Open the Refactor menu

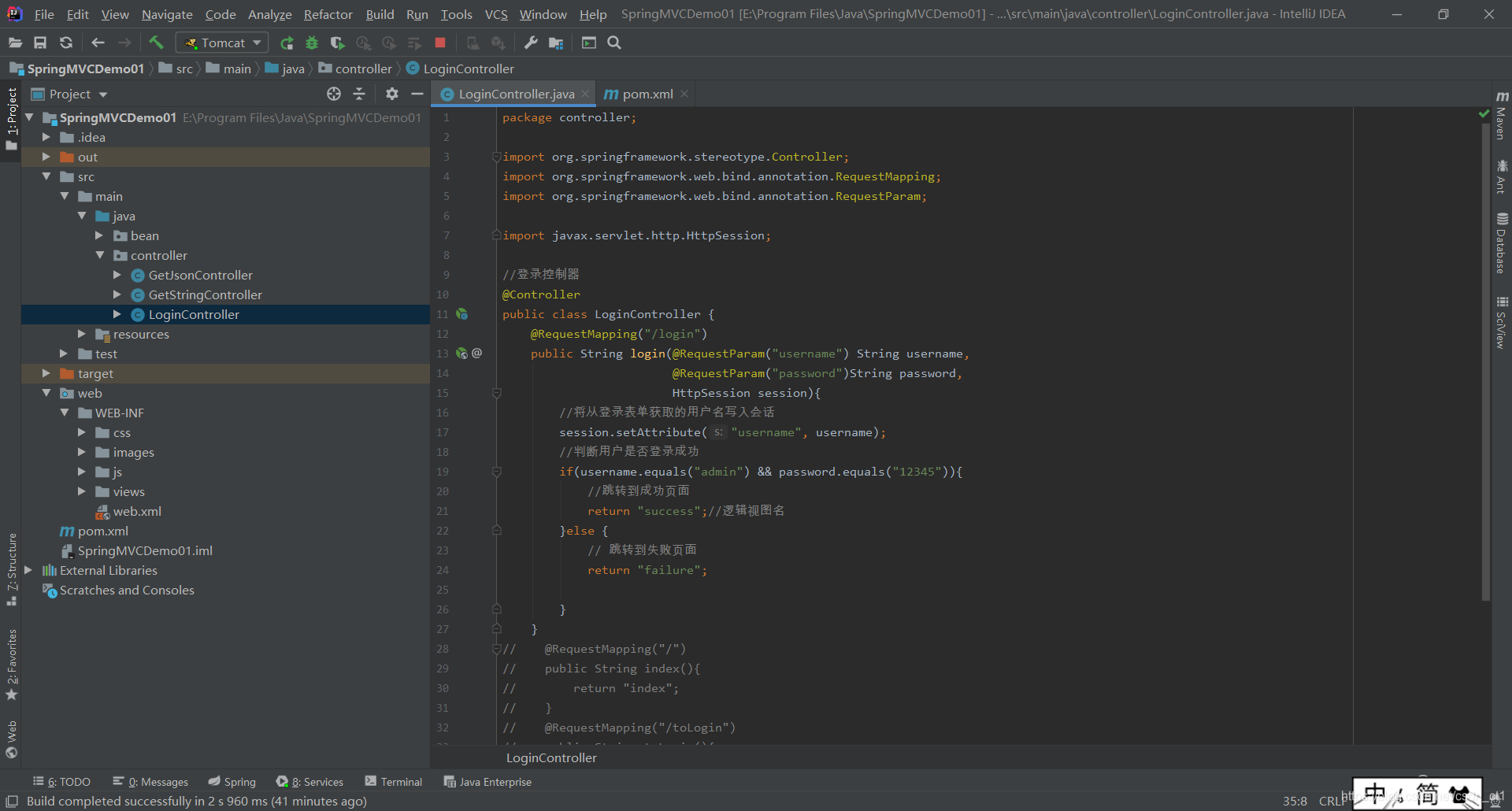click(x=328, y=14)
